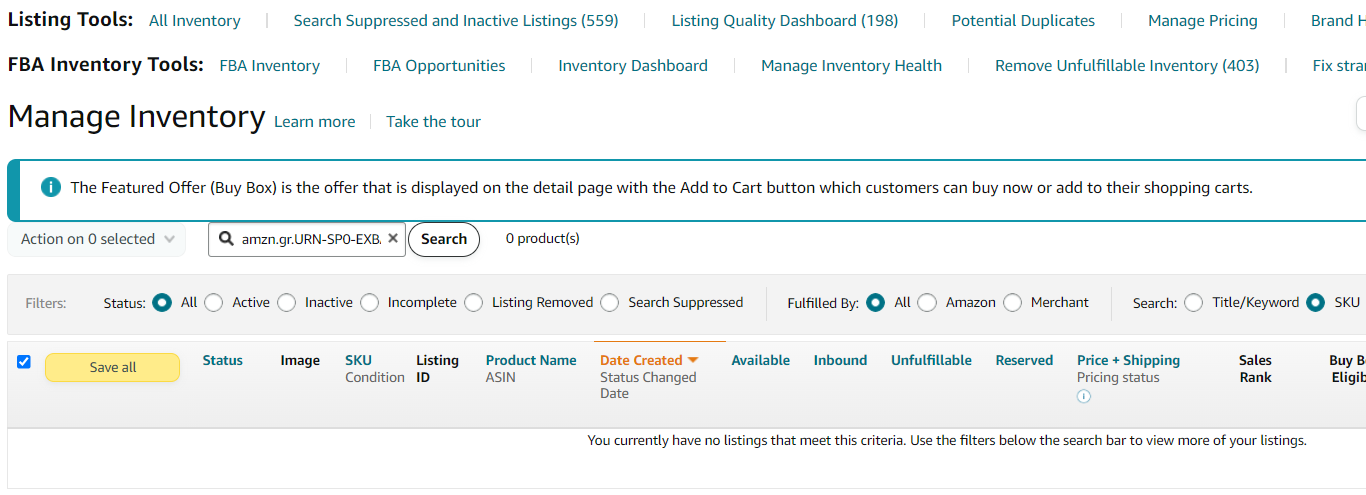Click the Search button
Screen dimensions: 1366x495
[x=444, y=239]
